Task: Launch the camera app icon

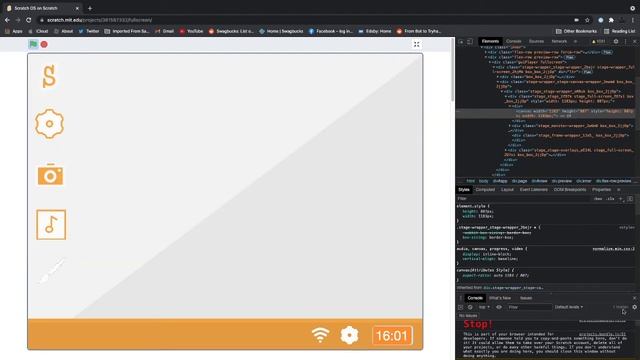Action: click(50, 174)
